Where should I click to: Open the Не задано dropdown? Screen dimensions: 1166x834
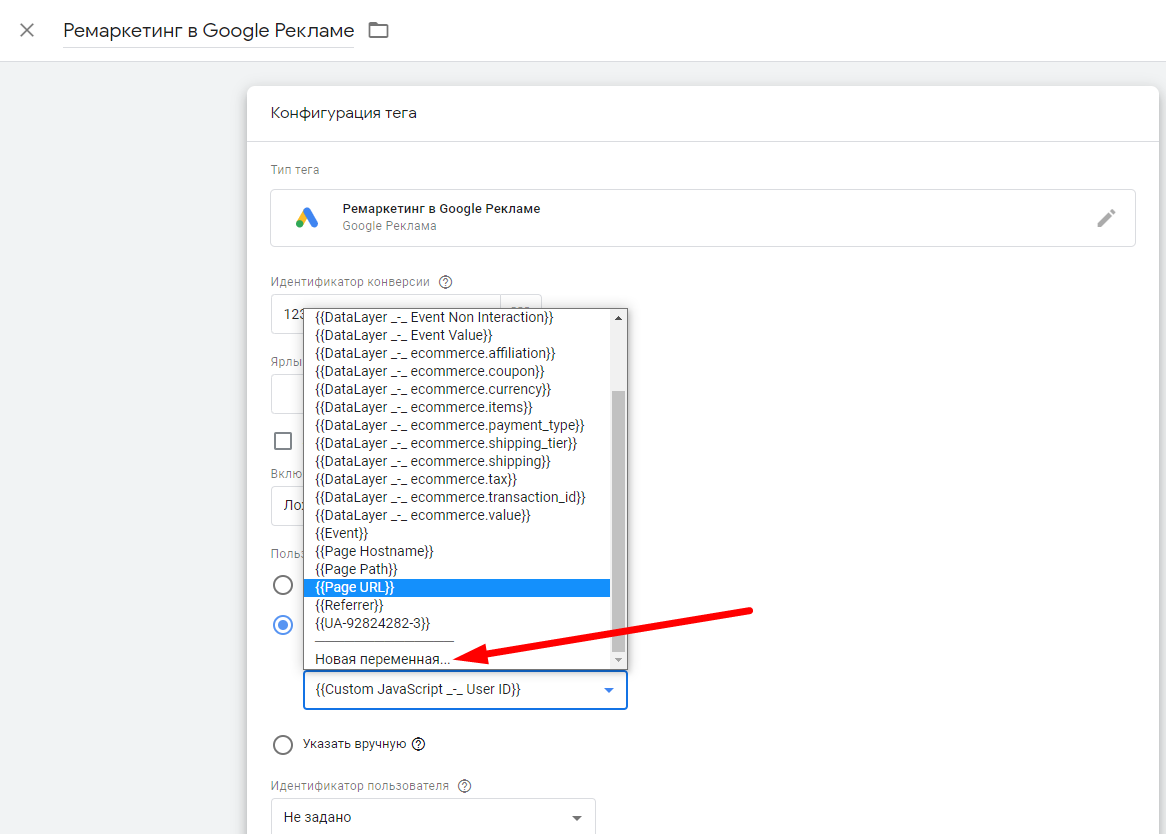433,817
